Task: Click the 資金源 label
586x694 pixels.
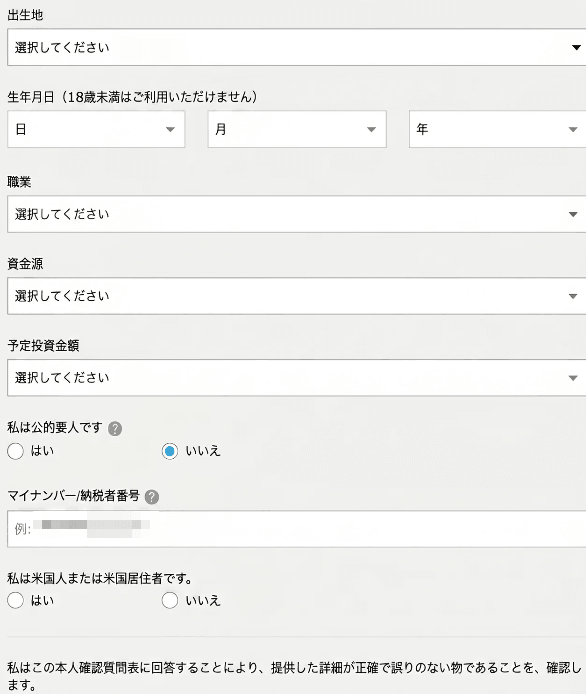Action: pyautogui.click(x=25, y=264)
